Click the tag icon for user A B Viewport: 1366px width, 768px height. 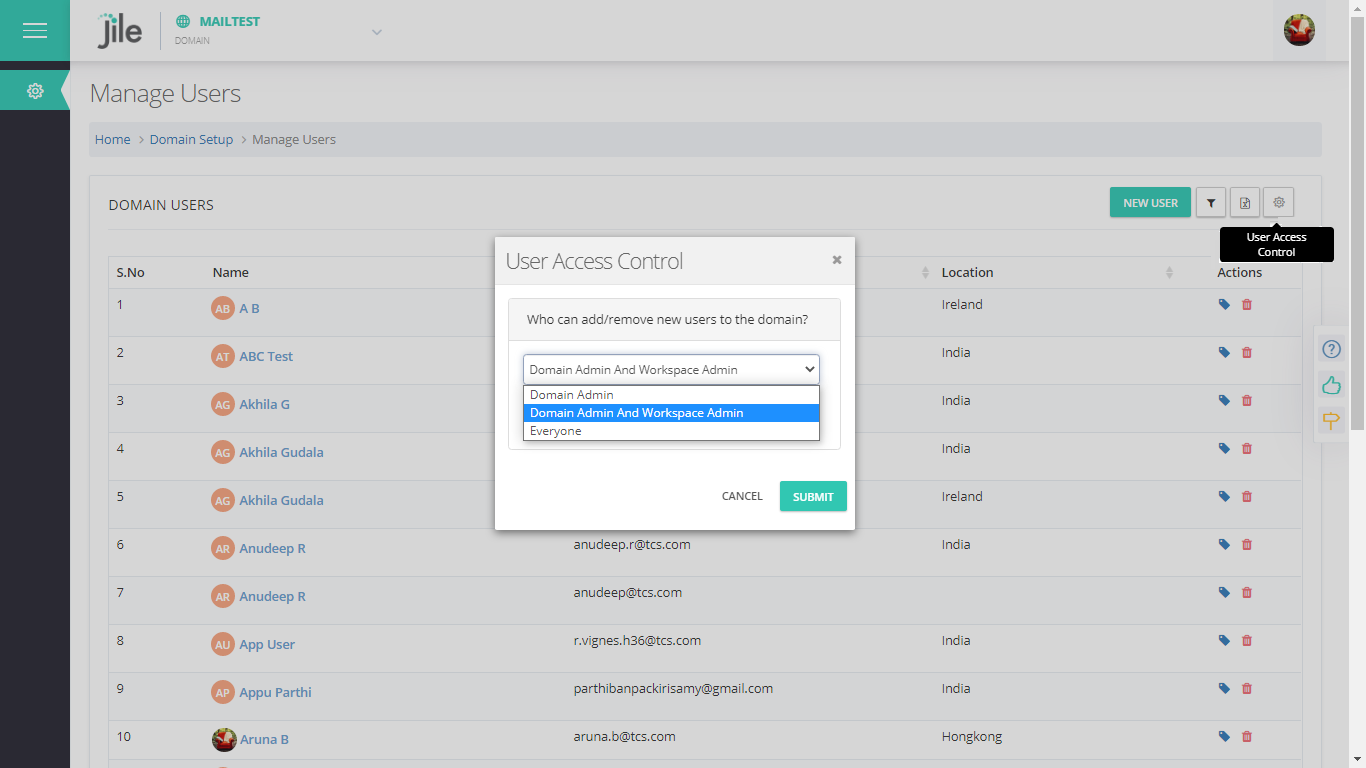click(1224, 305)
